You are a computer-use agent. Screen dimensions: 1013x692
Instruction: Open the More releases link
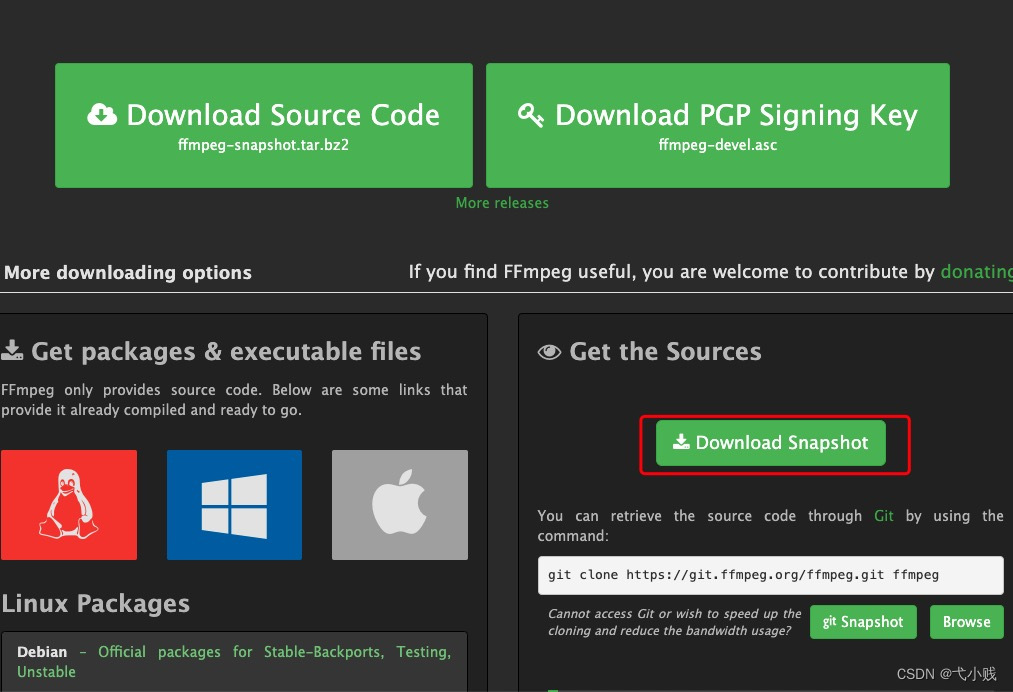point(502,203)
